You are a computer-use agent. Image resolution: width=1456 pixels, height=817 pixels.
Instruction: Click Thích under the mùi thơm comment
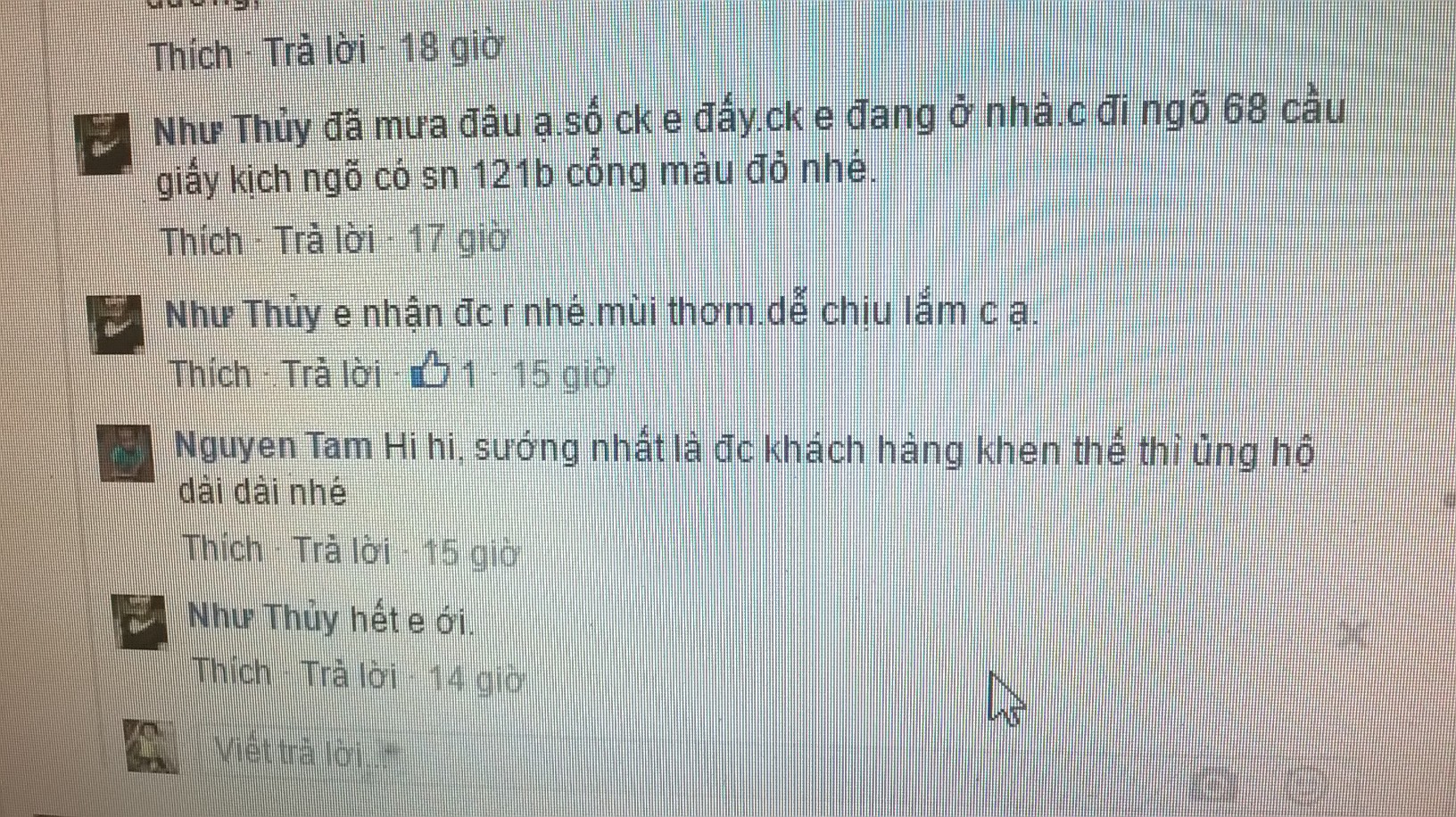[x=211, y=374]
